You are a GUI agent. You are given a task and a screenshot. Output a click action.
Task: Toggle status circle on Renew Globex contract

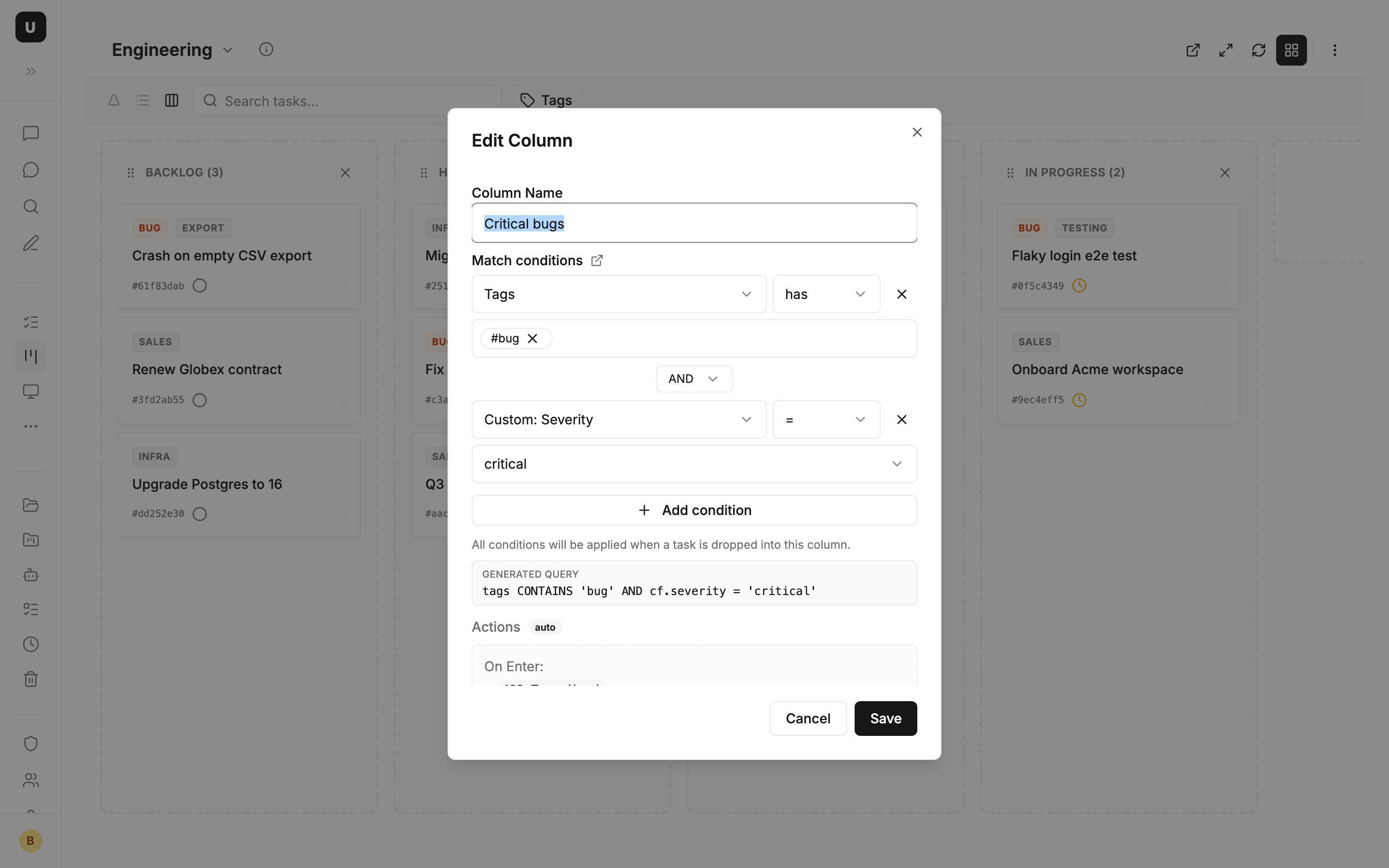(x=199, y=400)
